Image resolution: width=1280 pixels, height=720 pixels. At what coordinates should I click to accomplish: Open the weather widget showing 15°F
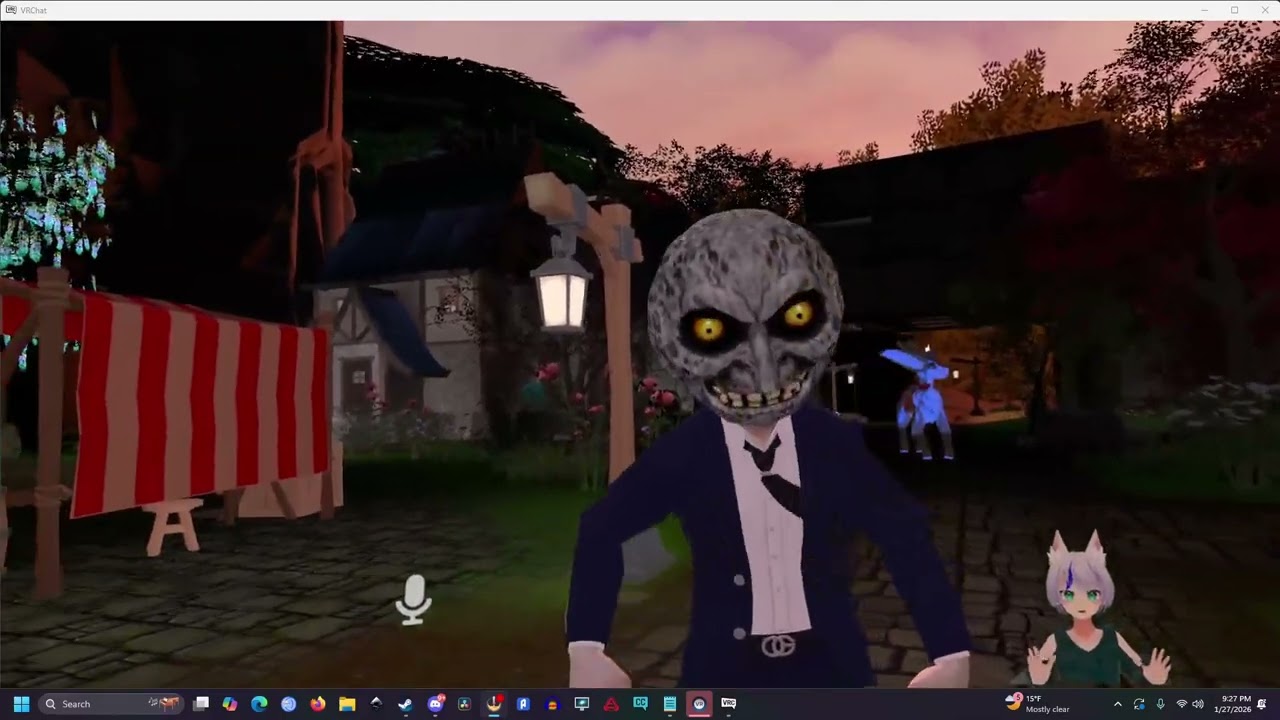click(x=1037, y=704)
